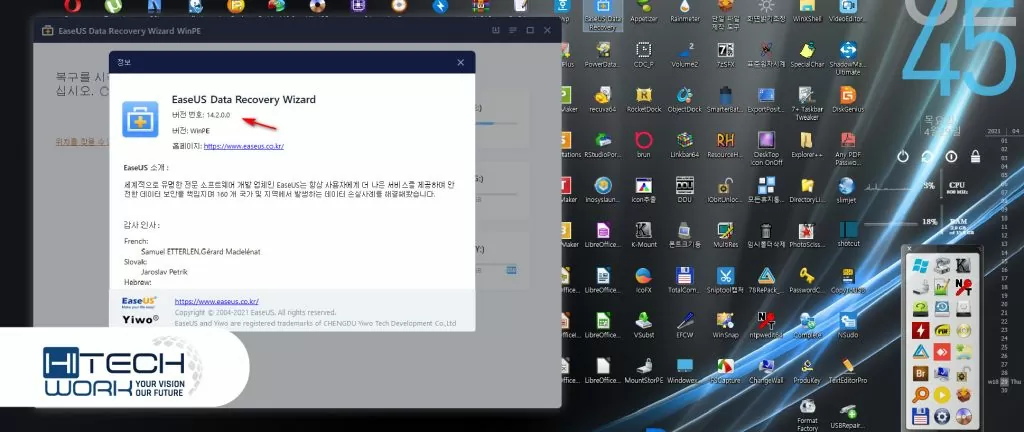Image resolution: width=1024 pixels, height=432 pixels.
Task: Close the 정보 about dialog
Action: tap(460, 63)
